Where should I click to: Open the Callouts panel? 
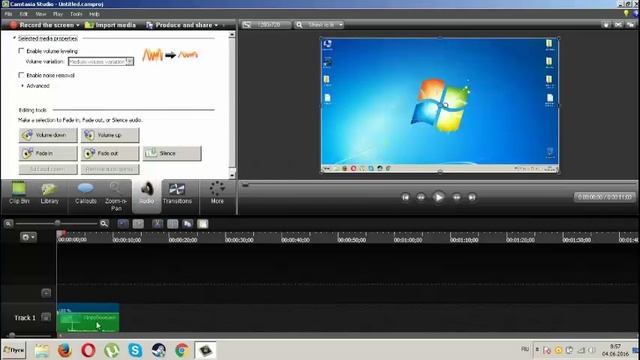tap(85, 193)
